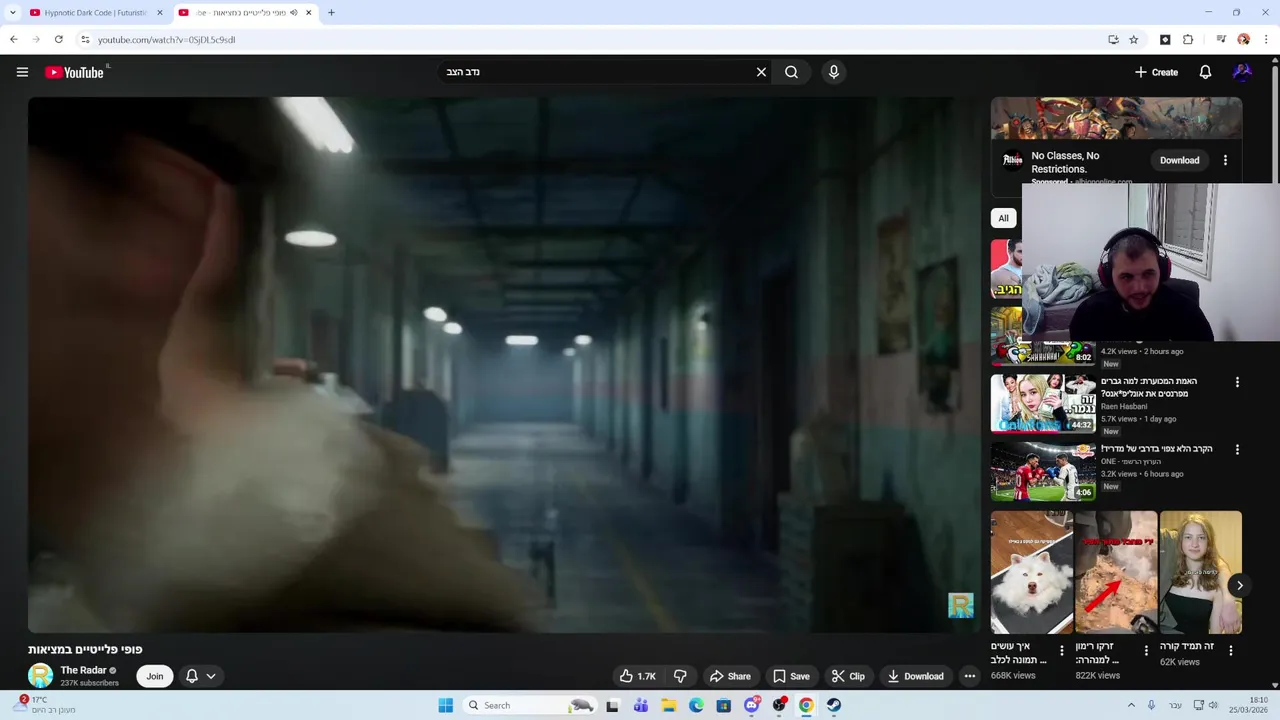The width and height of the screenshot is (1280, 720).
Task: Create a Clip from the video
Action: pos(848,676)
